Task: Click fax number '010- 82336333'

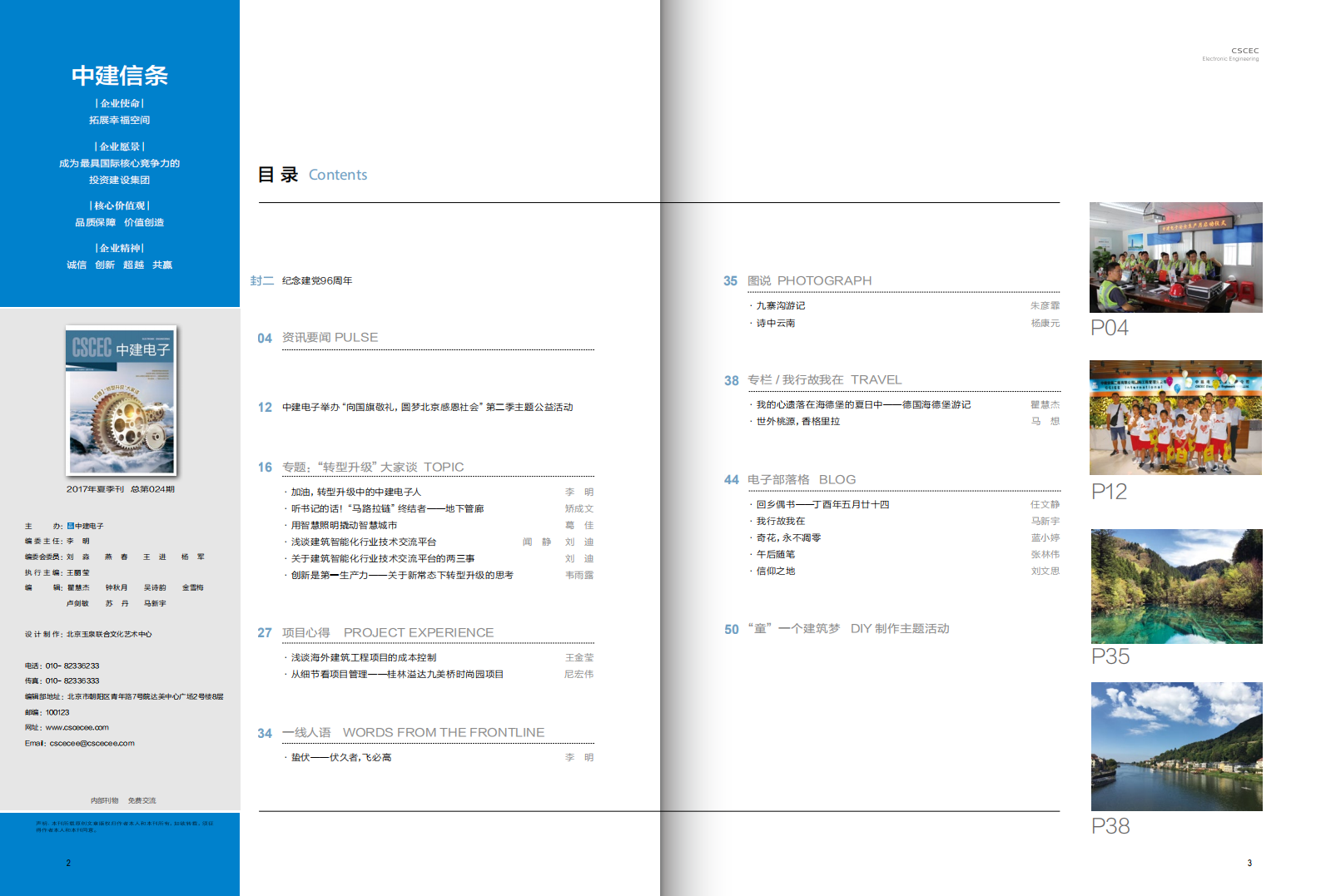Action: click(72, 681)
